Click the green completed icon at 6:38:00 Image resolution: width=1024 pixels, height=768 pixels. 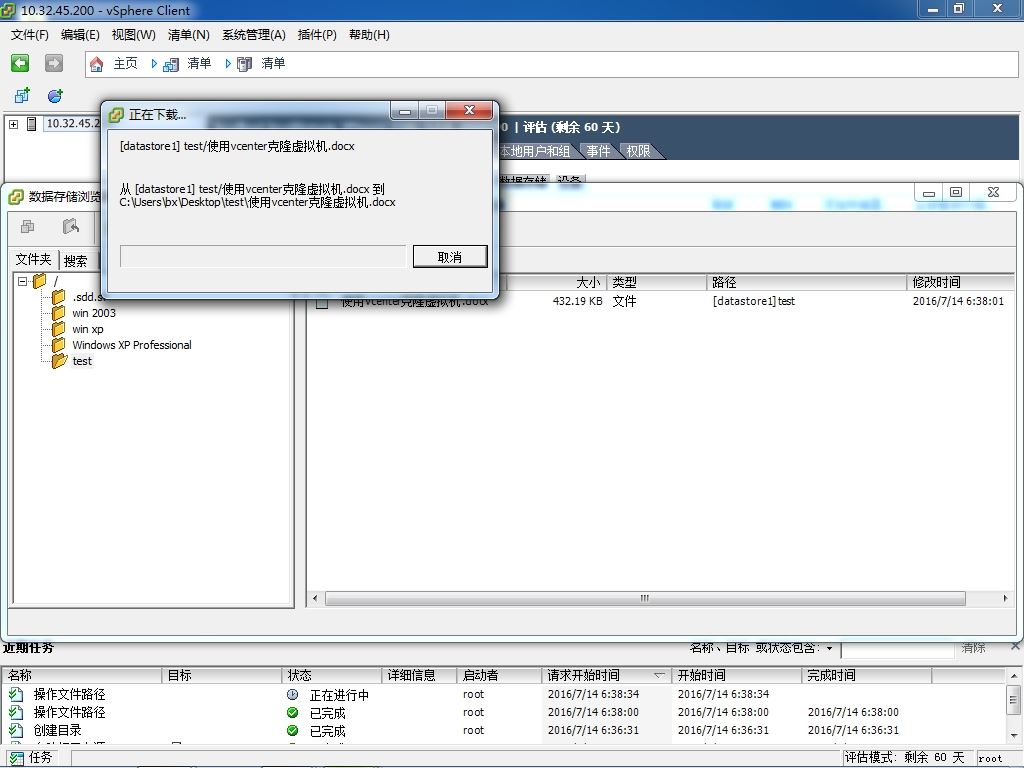293,712
